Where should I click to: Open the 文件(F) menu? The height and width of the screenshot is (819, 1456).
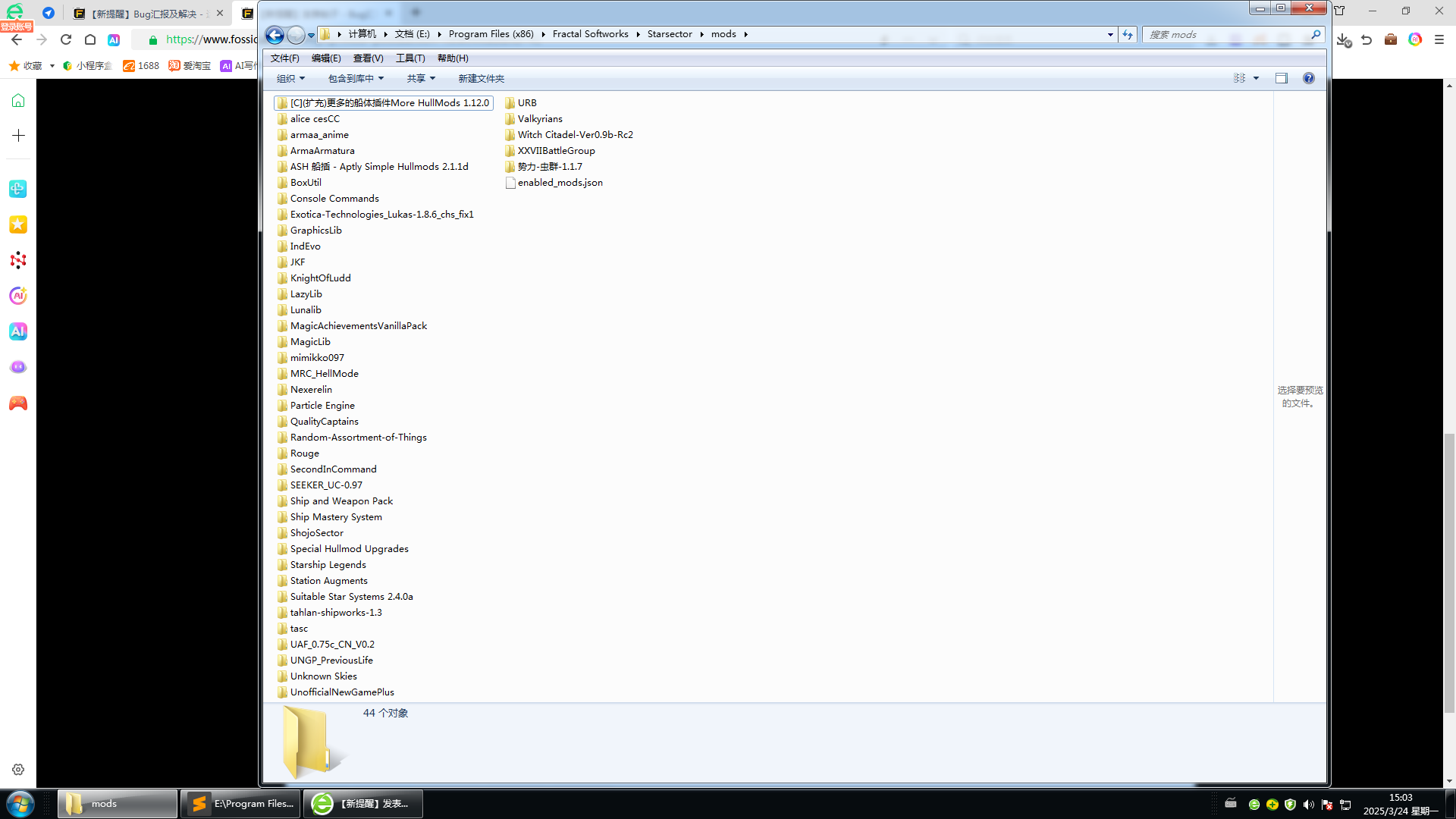pos(284,58)
